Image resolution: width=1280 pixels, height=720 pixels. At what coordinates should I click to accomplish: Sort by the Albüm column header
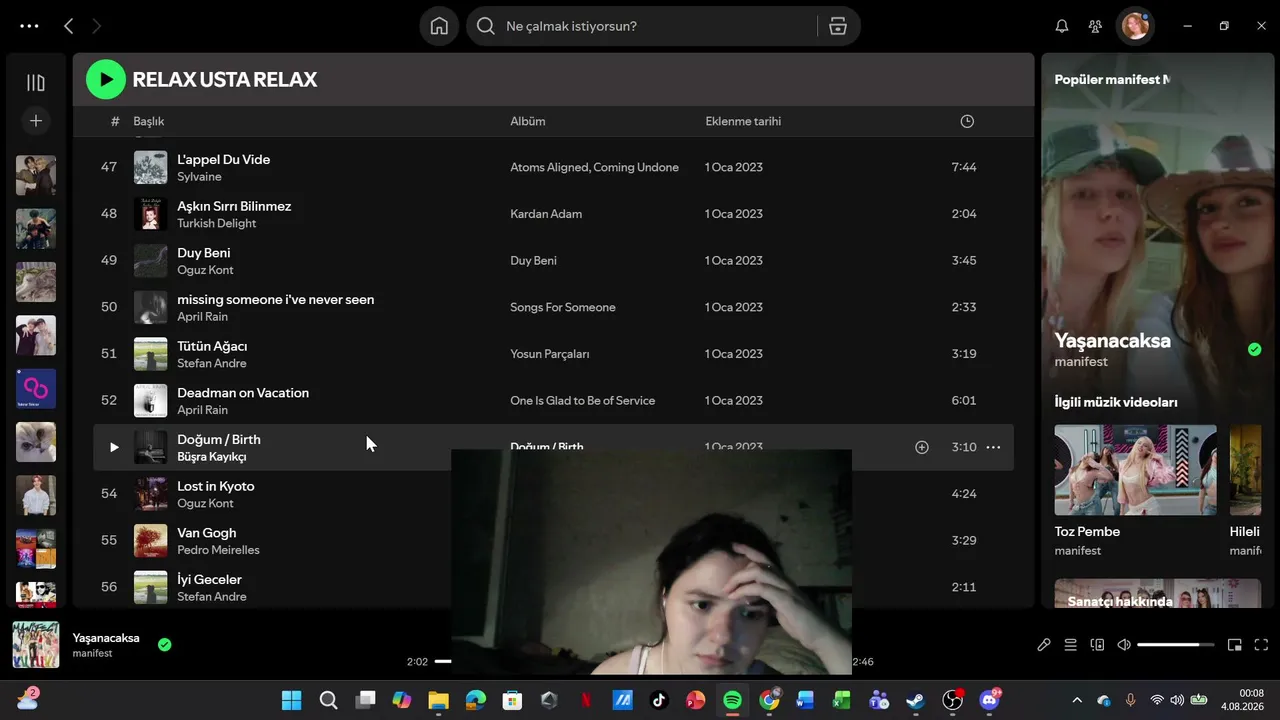pyautogui.click(x=528, y=121)
